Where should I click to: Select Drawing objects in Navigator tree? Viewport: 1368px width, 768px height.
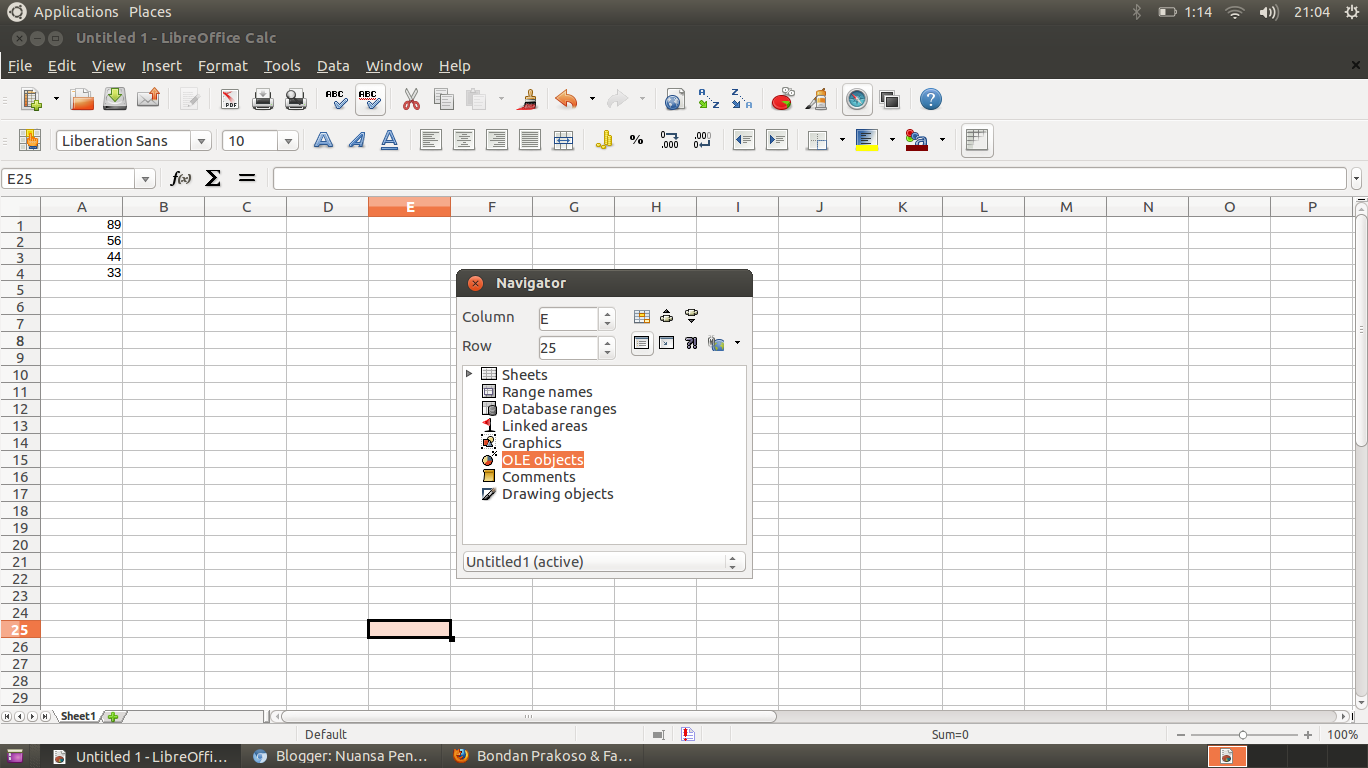pos(557,494)
